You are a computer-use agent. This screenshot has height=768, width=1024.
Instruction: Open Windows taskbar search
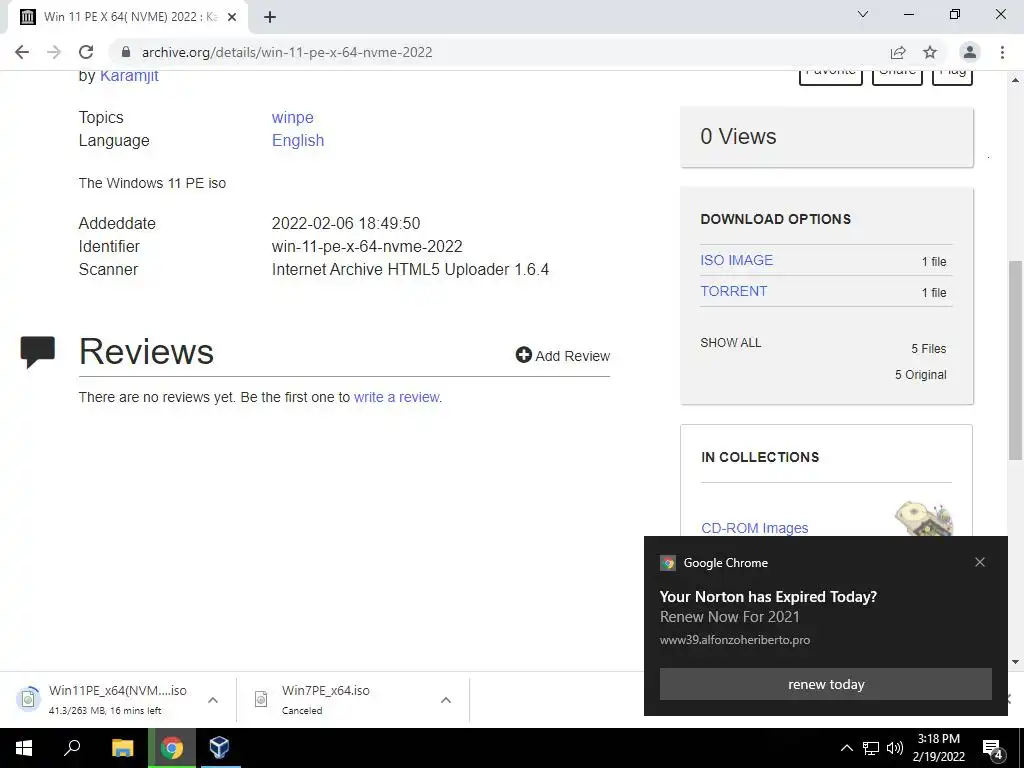pos(72,748)
